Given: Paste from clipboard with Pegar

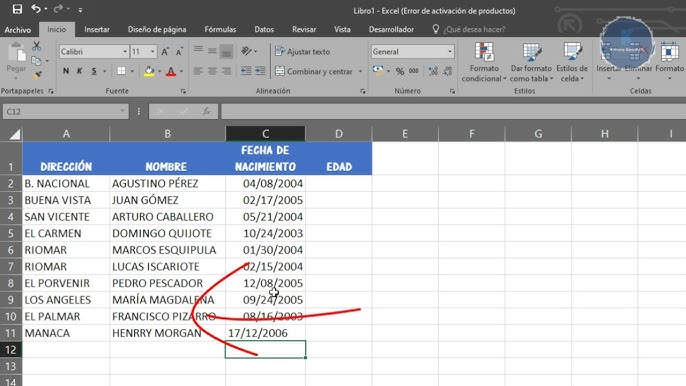Looking at the screenshot, I should tap(16, 61).
